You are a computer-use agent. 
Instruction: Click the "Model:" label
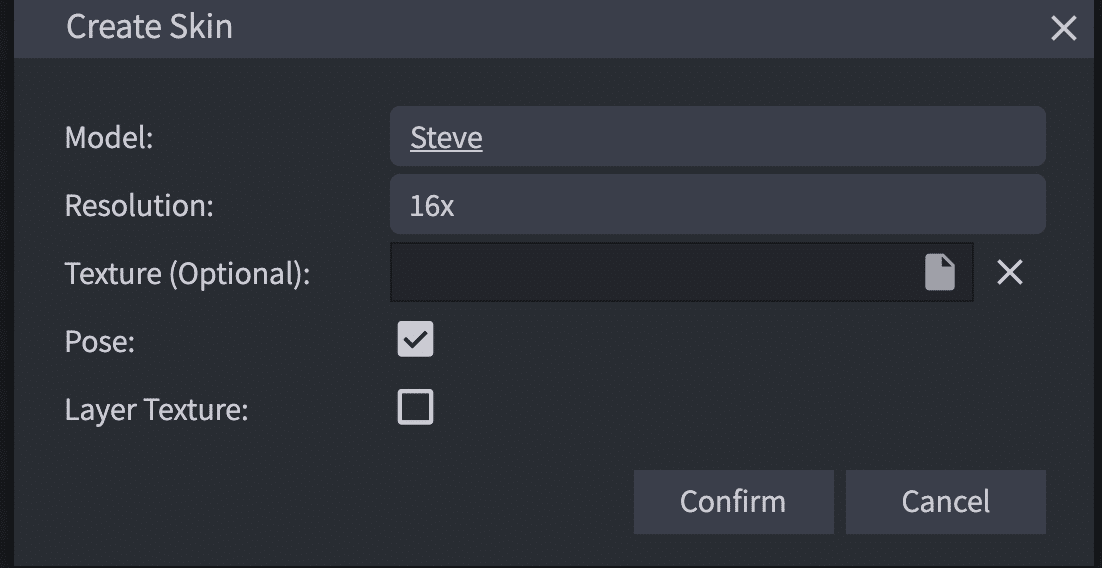coord(109,138)
